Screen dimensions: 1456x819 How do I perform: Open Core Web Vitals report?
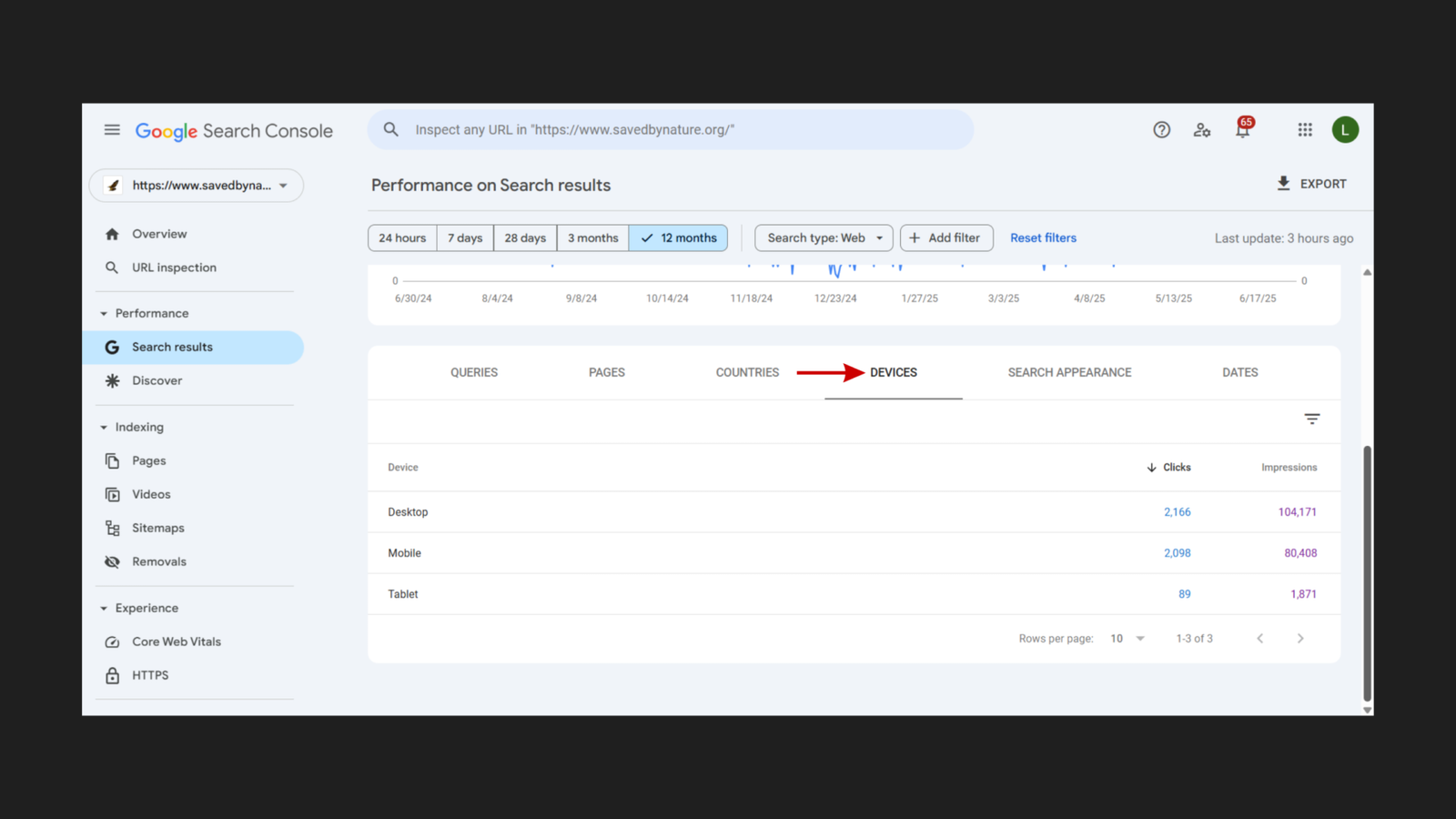click(176, 642)
